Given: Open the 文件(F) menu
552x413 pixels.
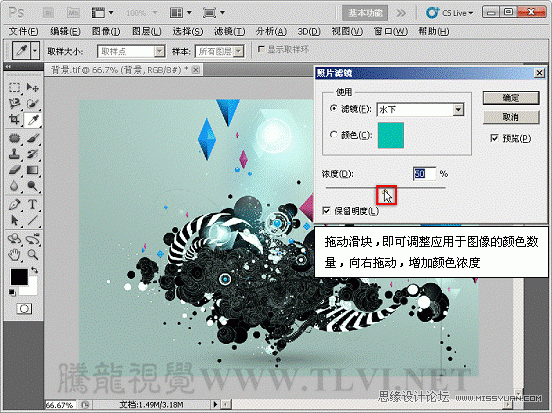Looking at the screenshot, I should (x=23, y=31).
